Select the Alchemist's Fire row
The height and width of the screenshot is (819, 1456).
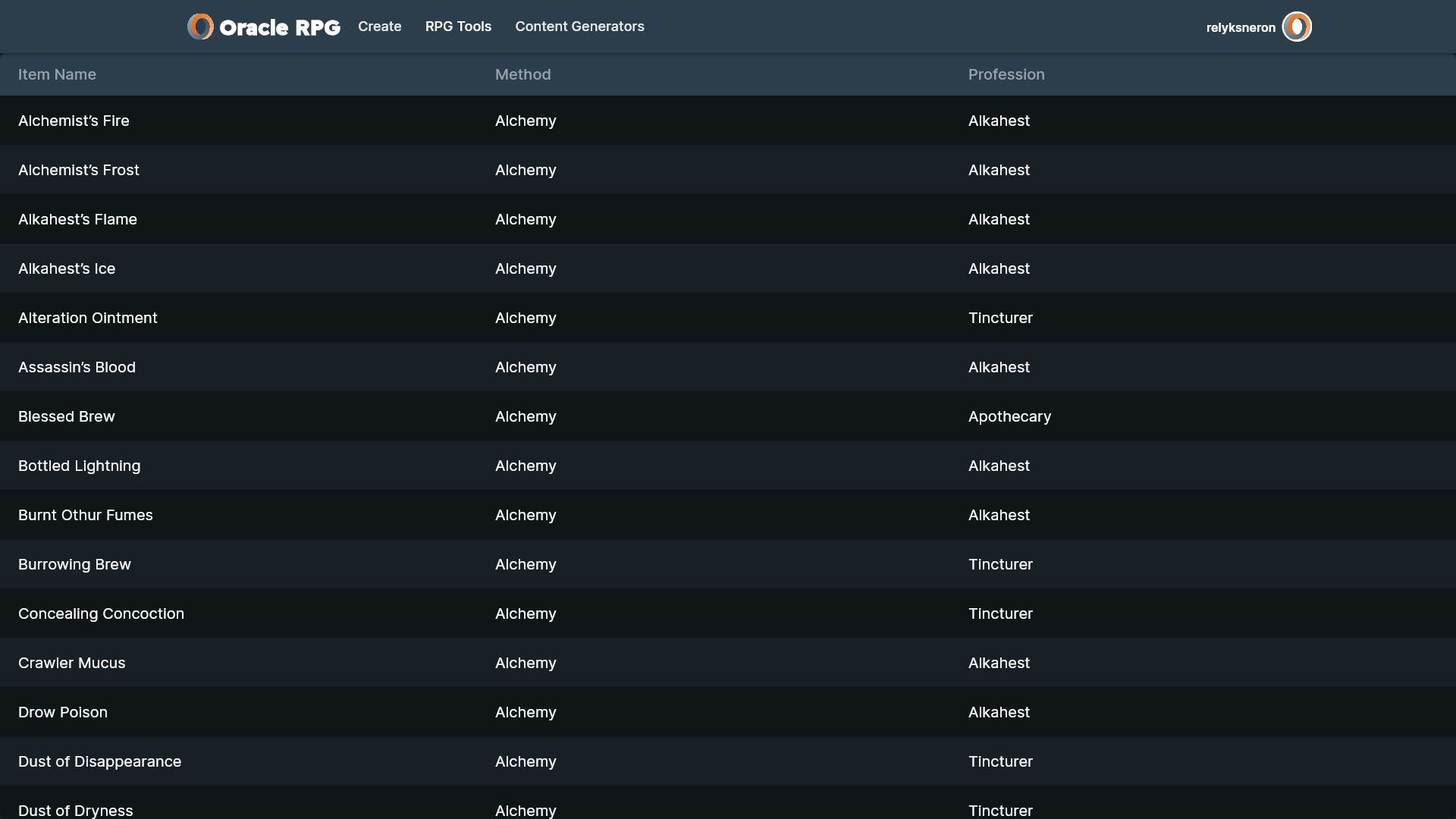(x=74, y=121)
